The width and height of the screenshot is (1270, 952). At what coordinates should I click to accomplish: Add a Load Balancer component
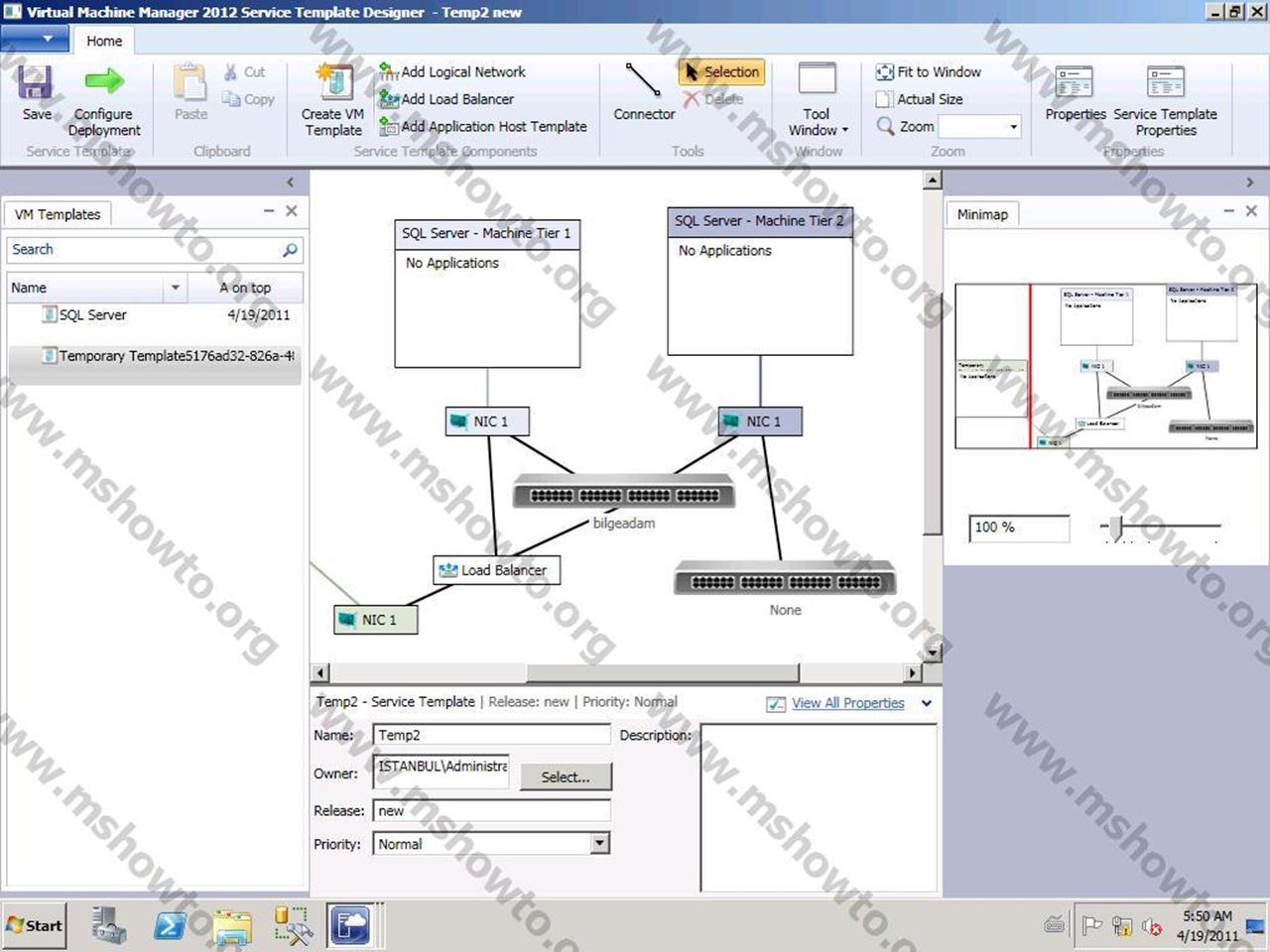(446, 99)
